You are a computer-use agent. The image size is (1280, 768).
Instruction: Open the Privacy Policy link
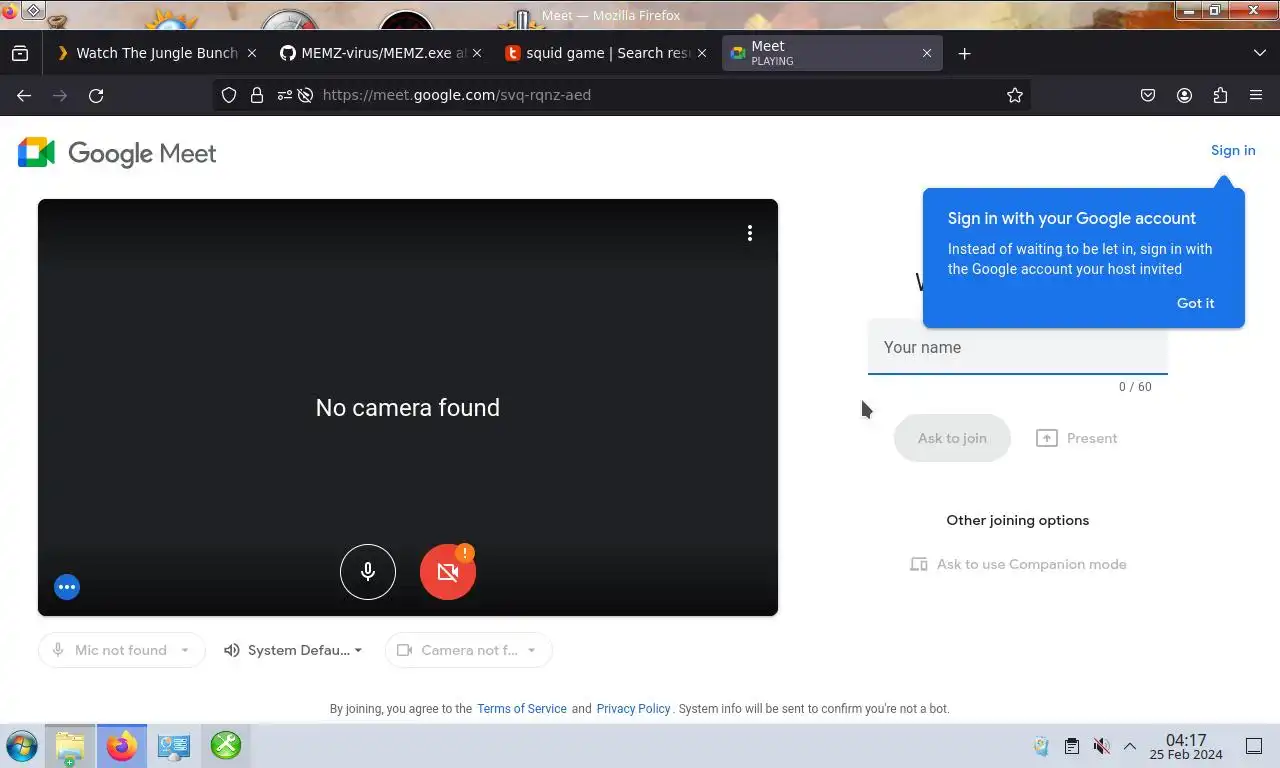633,708
